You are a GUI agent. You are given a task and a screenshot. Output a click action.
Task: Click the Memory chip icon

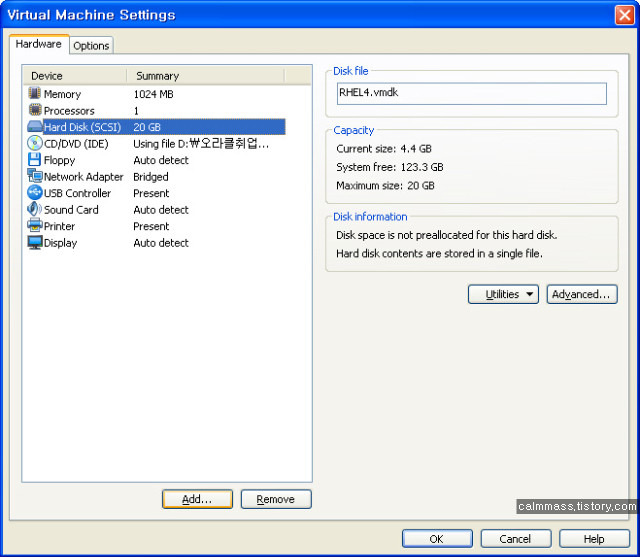point(35,93)
